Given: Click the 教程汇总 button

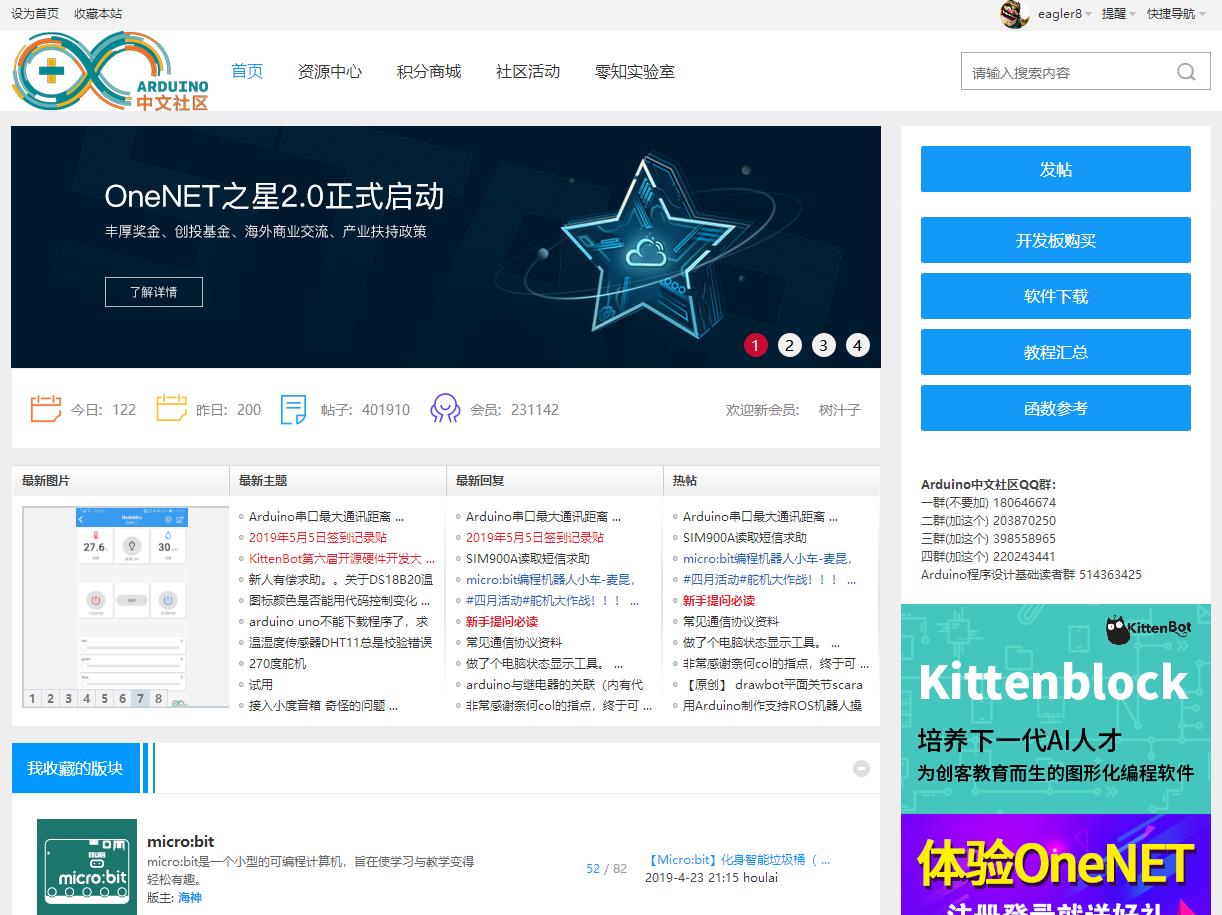Looking at the screenshot, I should point(1056,352).
